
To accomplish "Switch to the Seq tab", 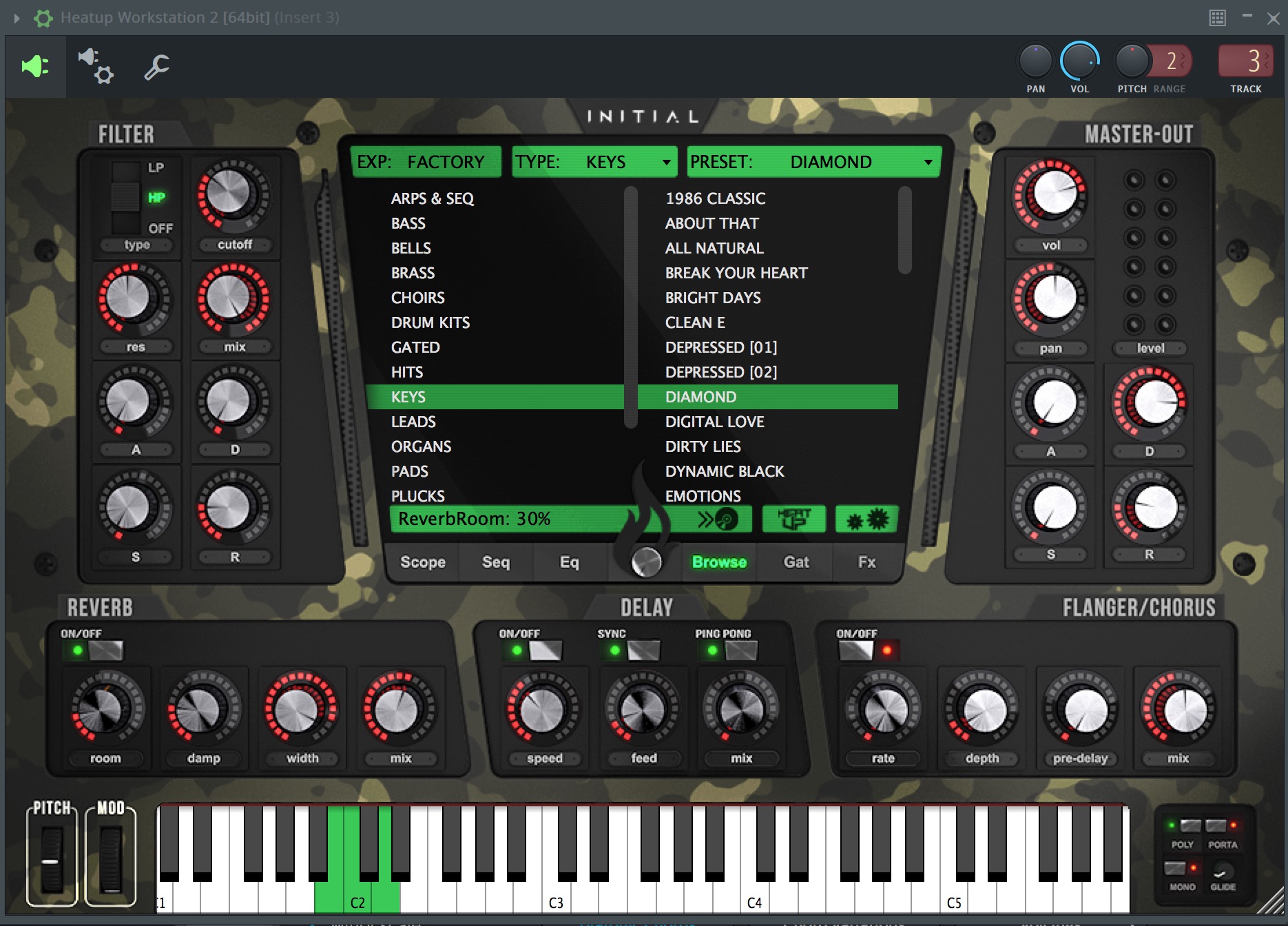I will [x=496, y=562].
